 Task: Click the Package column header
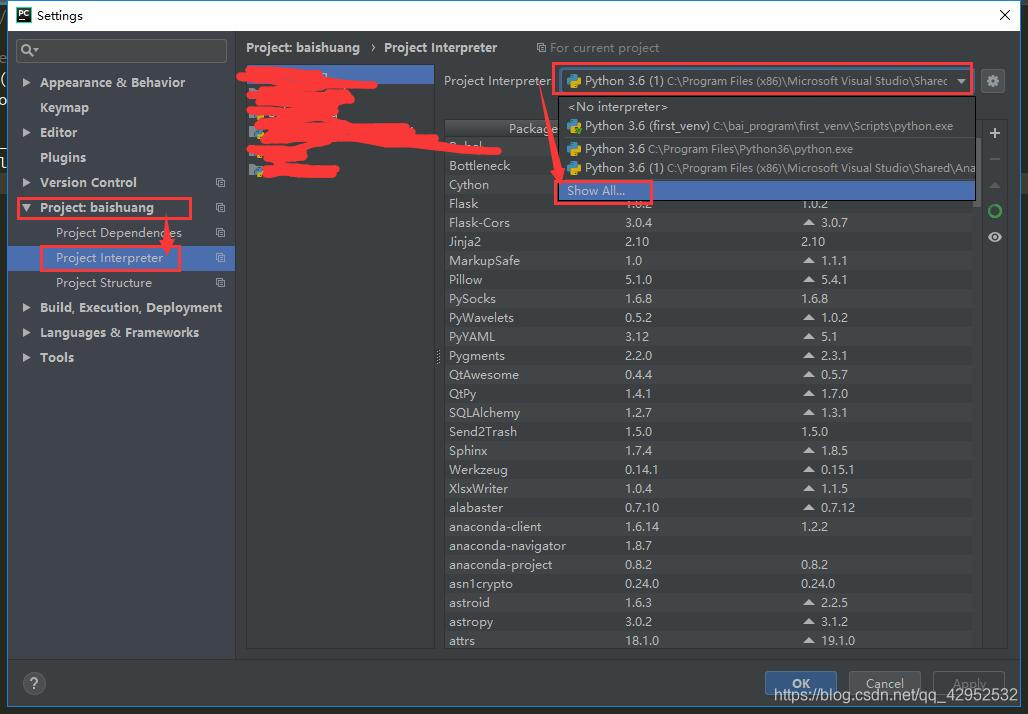[533, 129]
